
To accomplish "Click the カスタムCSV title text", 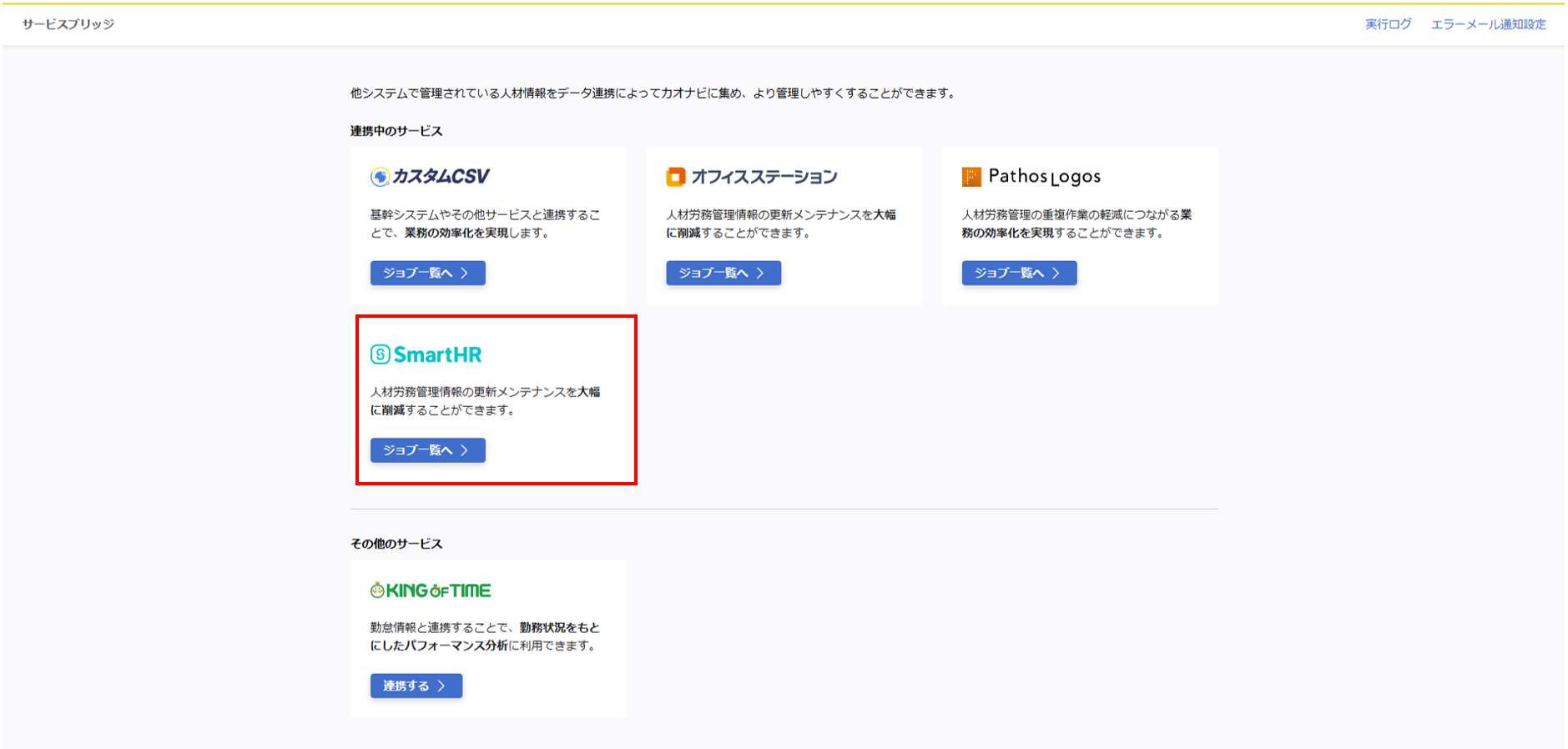I will click(x=441, y=177).
